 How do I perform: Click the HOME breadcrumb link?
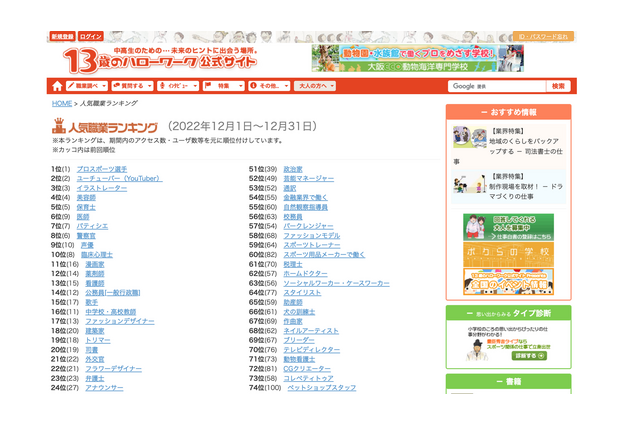(62, 103)
